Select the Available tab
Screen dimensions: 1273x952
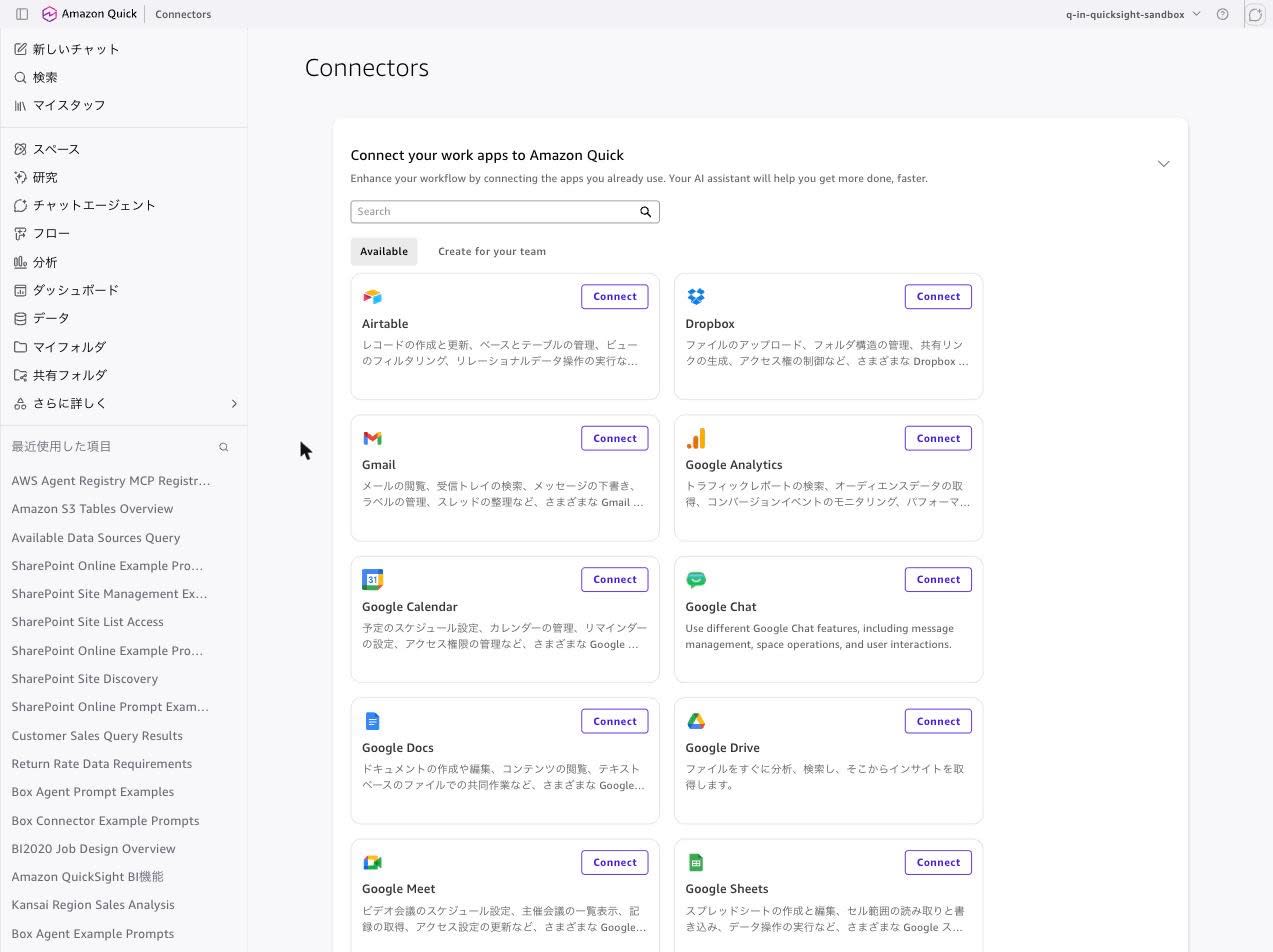384,252
